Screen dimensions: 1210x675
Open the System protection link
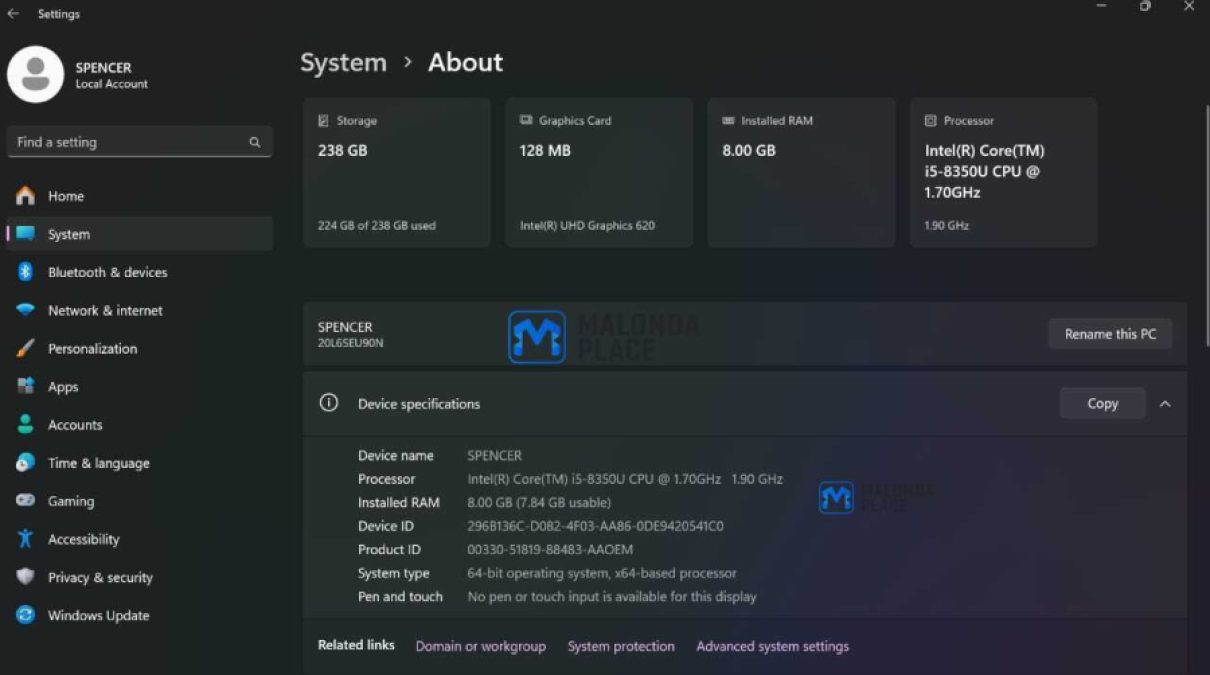(x=621, y=646)
